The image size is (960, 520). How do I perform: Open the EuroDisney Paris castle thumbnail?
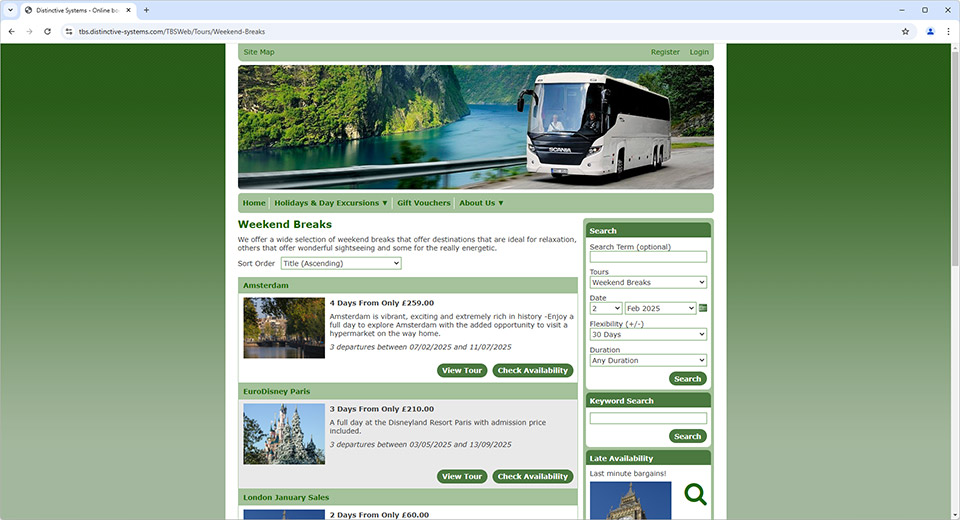pos(284,434)
